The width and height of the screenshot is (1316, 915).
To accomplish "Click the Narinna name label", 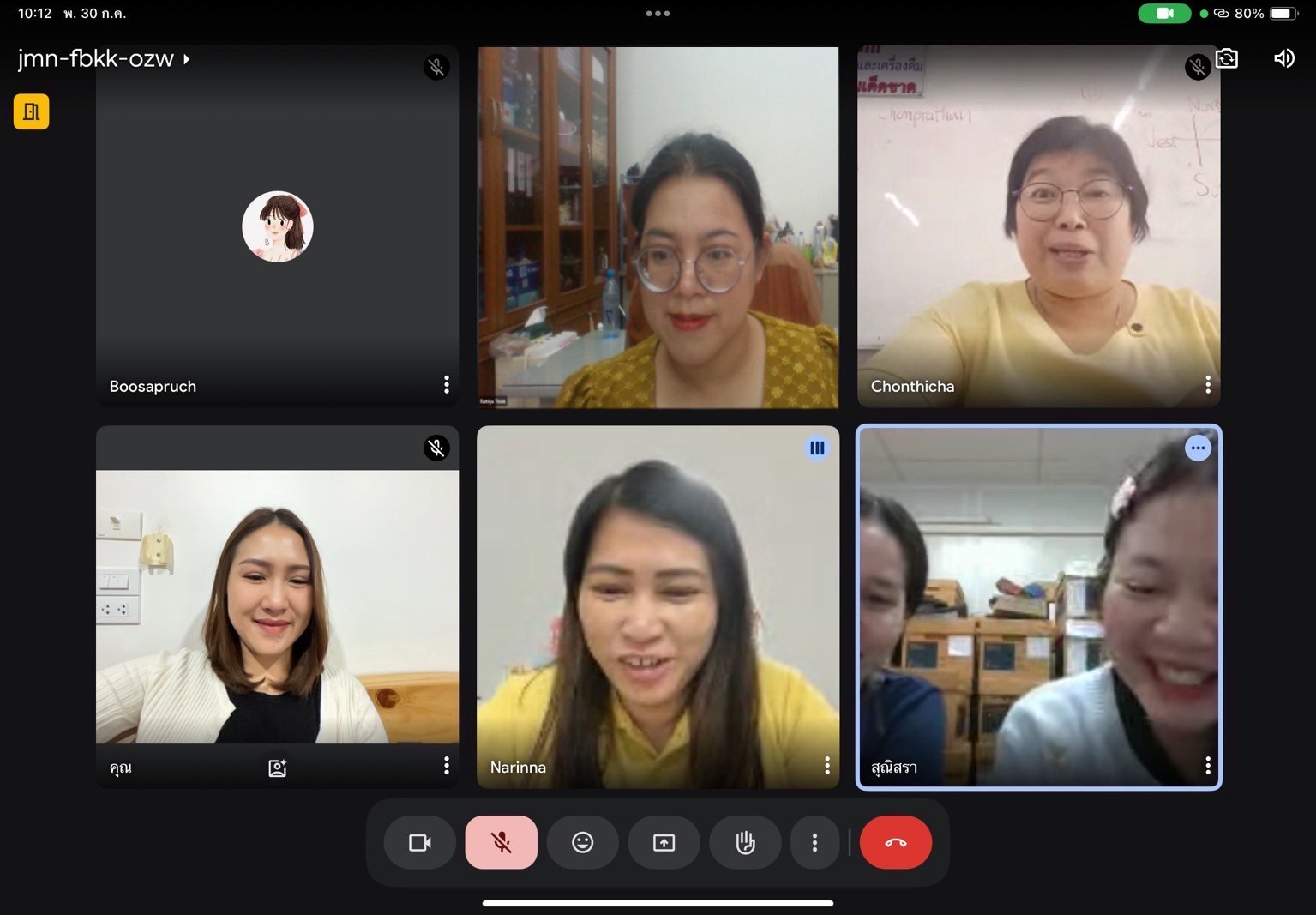I will pos(518,767).
